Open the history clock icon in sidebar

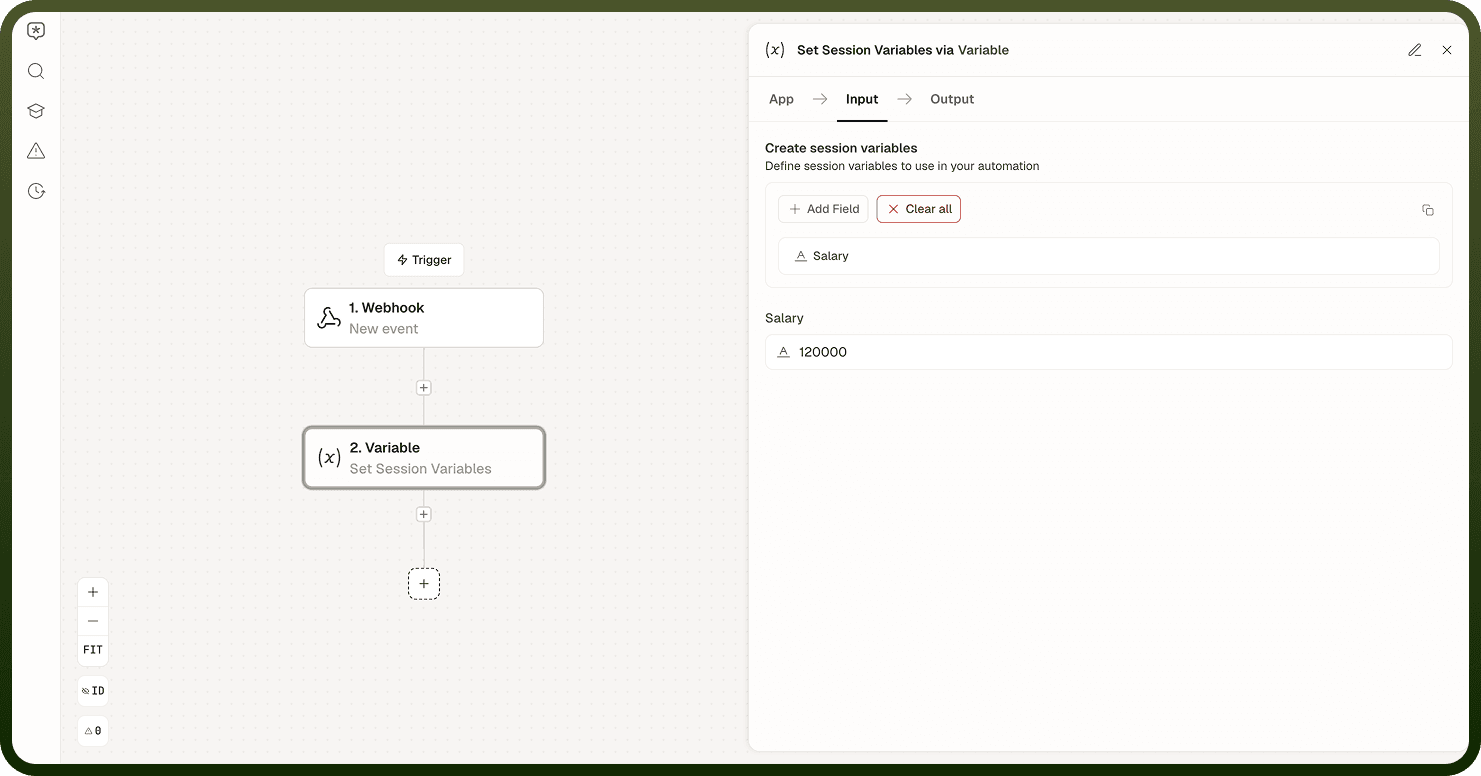coord(36,191)
